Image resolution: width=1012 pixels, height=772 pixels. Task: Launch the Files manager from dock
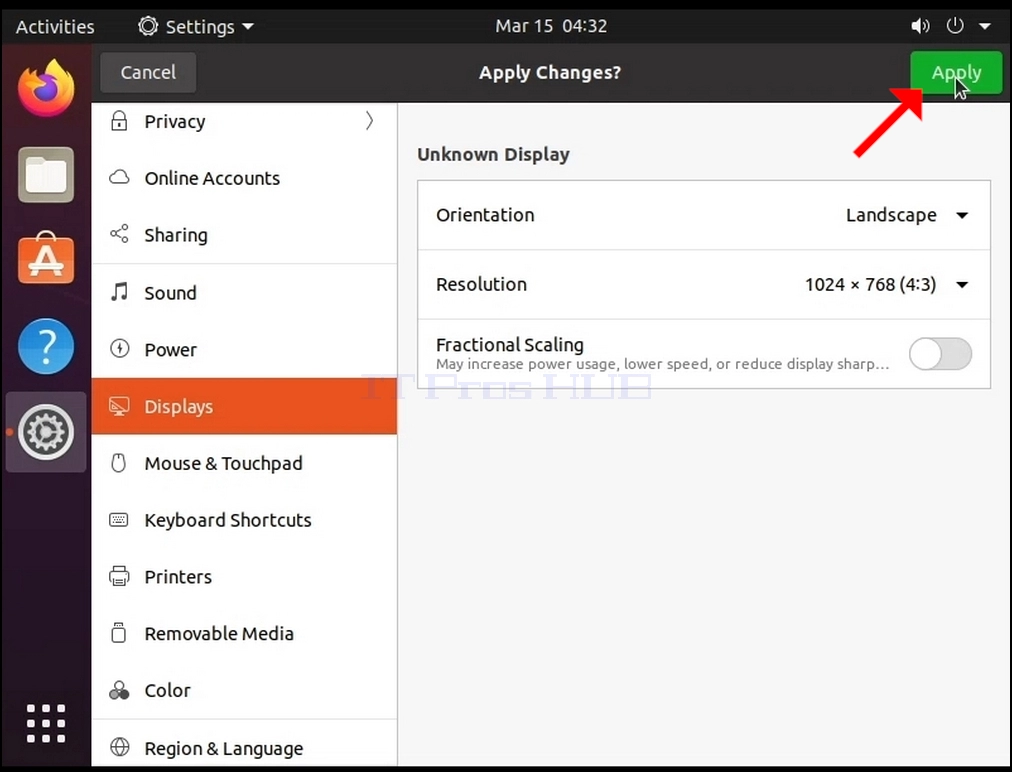tap(46, 174)
